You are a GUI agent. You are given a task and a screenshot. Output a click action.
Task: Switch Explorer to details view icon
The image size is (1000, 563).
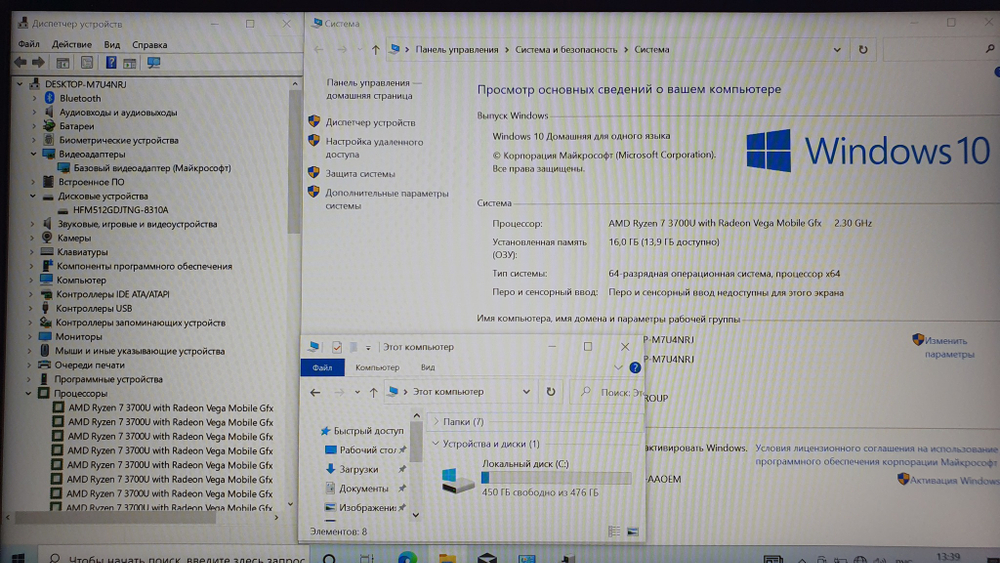pos(614,531)
